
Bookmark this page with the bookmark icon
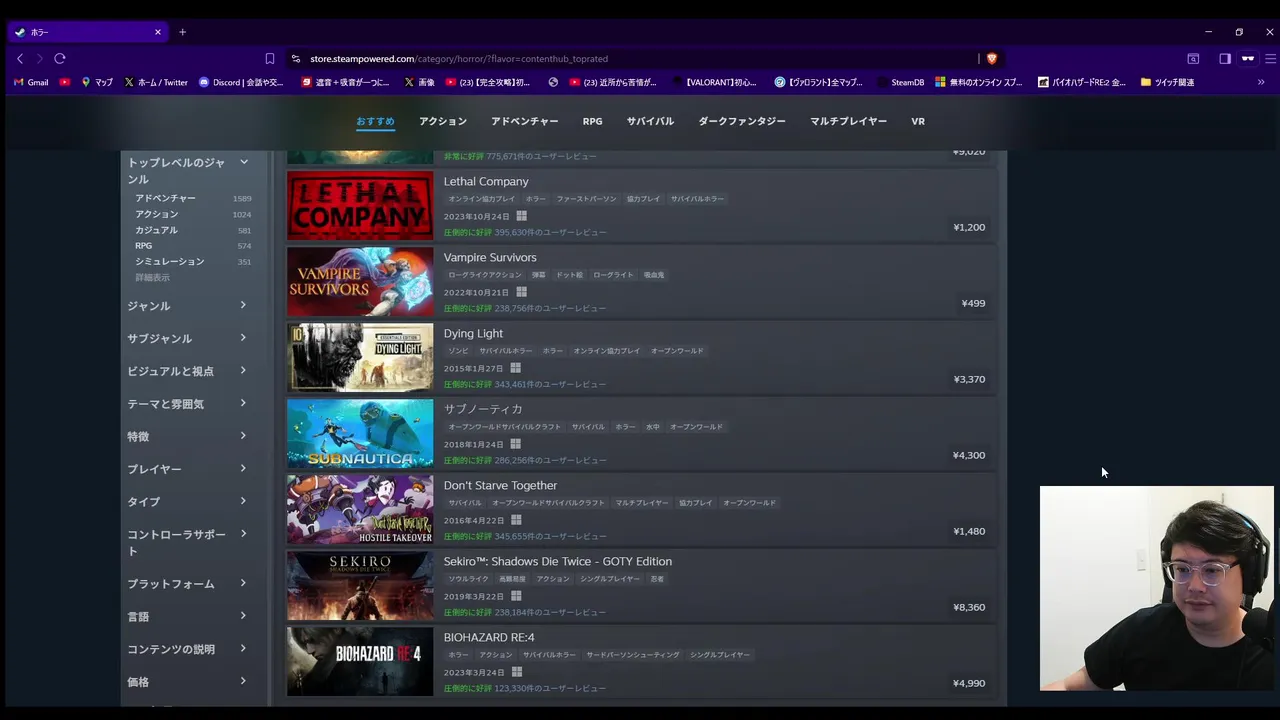[x=270, y=59]
